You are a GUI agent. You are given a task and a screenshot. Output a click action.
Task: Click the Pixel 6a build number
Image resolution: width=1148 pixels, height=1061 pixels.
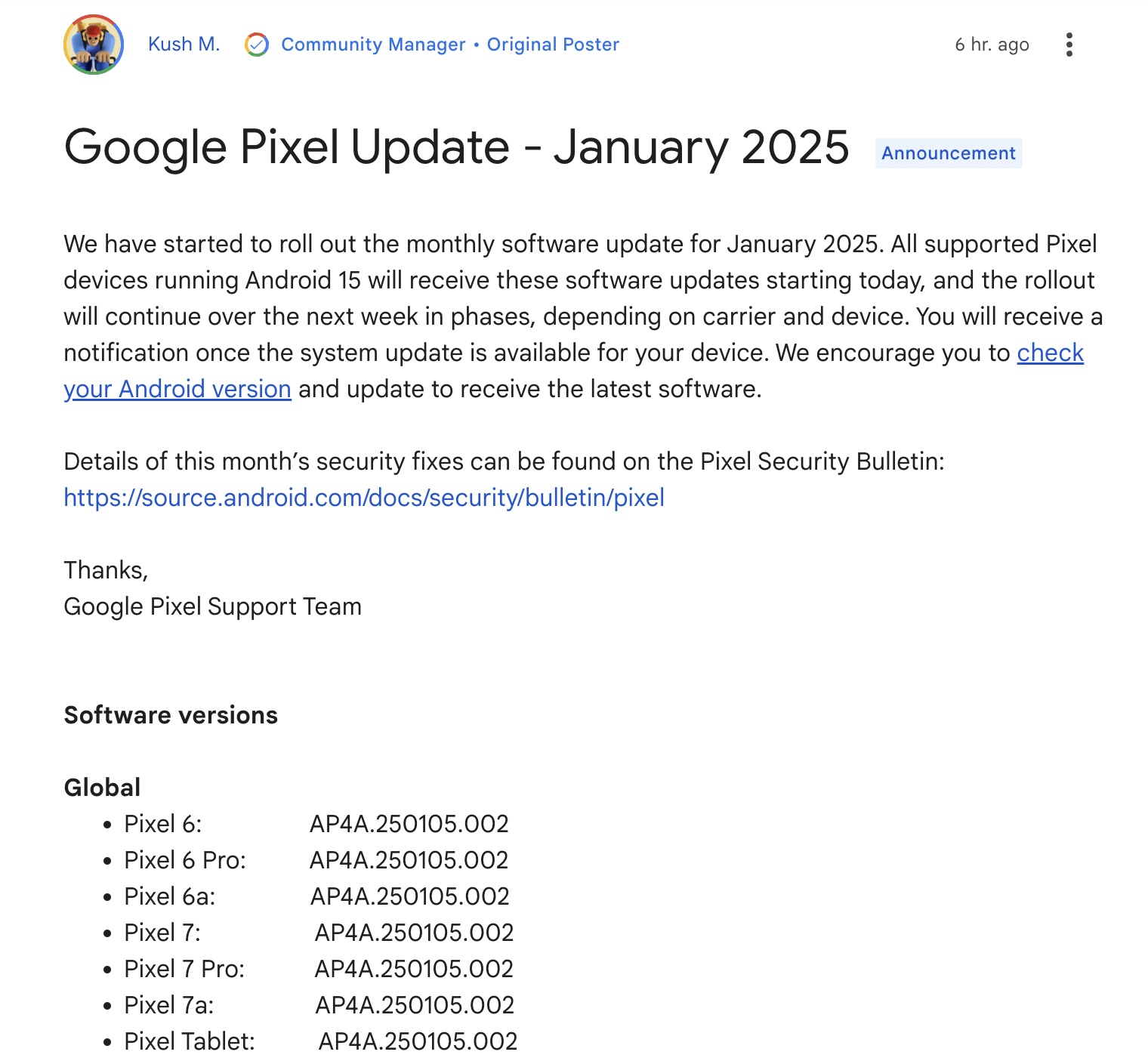pyautogui.click(x=410, y=896)
